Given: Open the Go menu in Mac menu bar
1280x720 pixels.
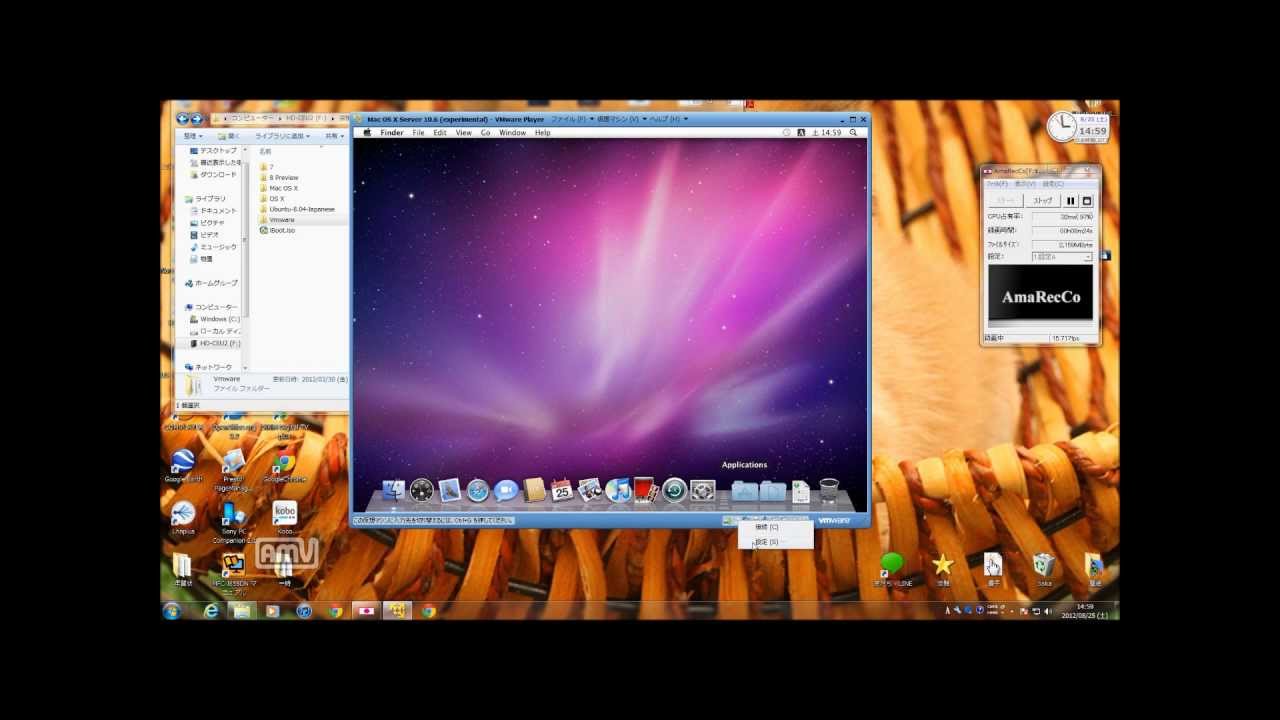Looking at the screenshot, I should pos(485,133).
